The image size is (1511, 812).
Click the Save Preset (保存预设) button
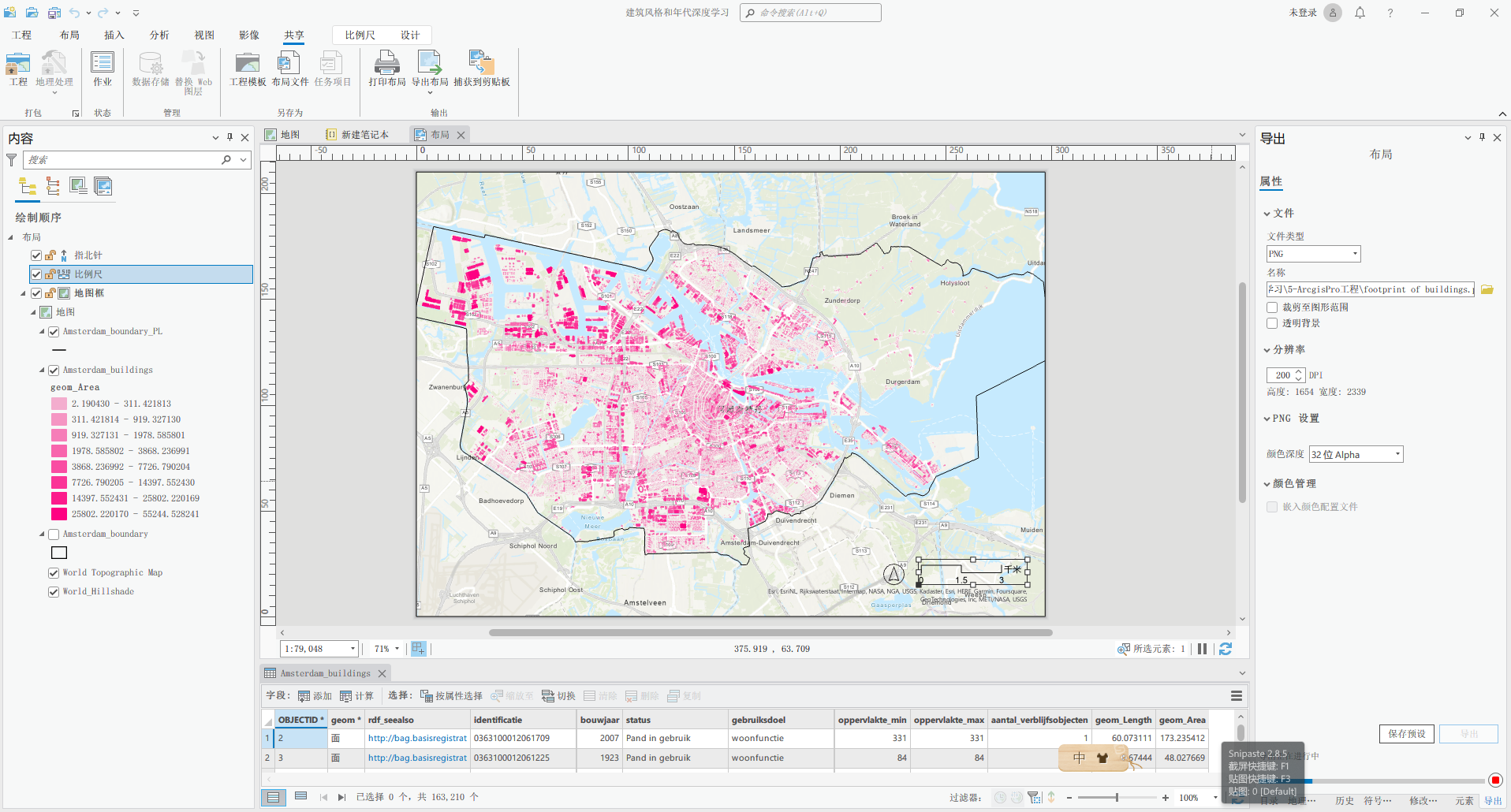(x=1406, y=734)
